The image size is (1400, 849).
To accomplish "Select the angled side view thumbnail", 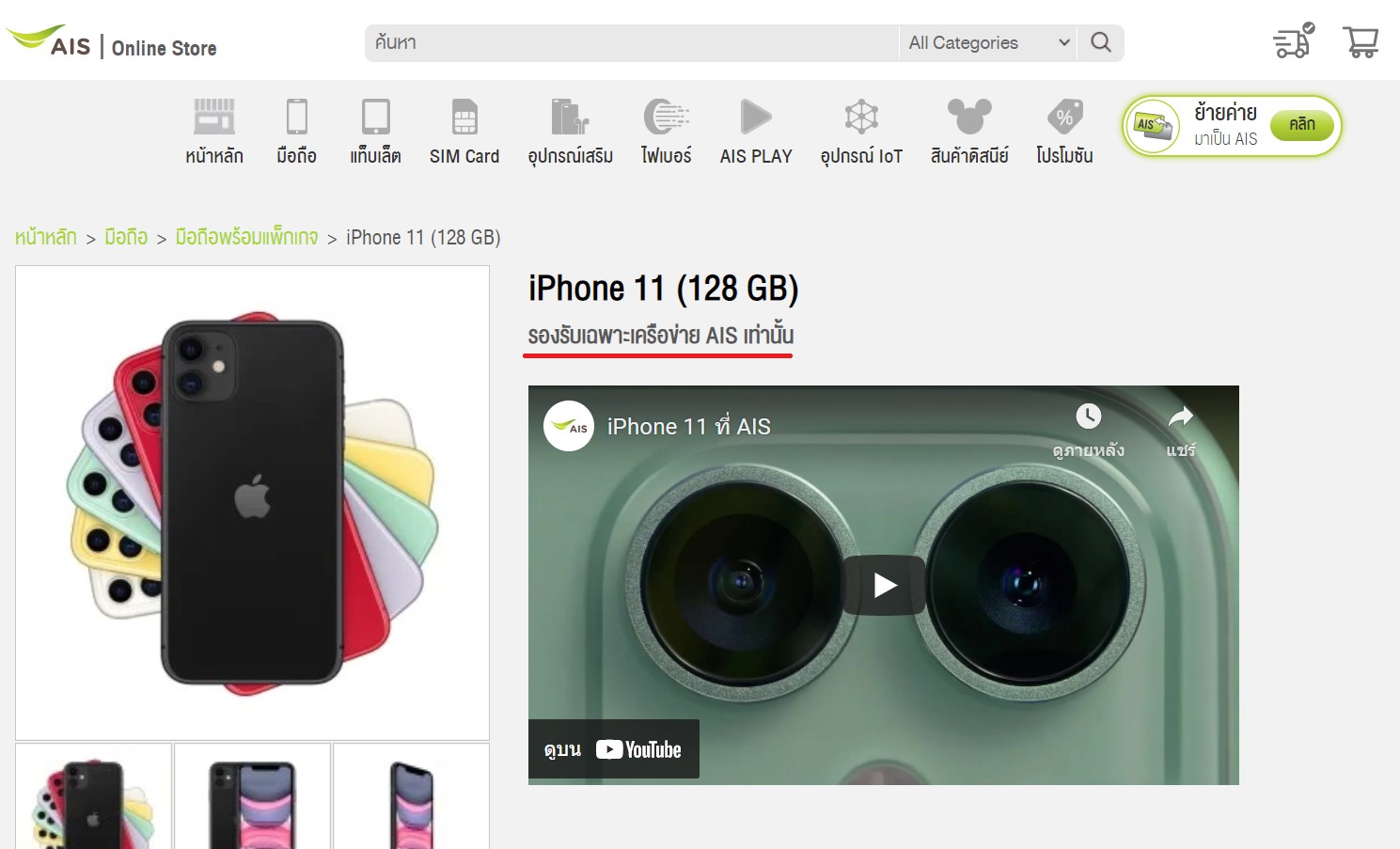I will point(411,796).
